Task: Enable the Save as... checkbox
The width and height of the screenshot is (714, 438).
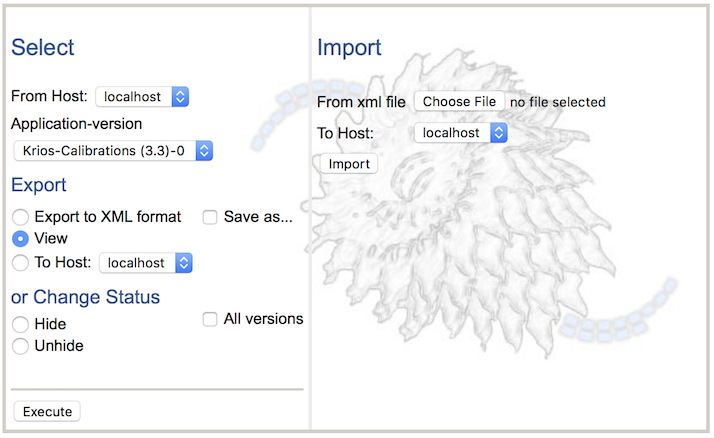Action: tap(210, 217)
